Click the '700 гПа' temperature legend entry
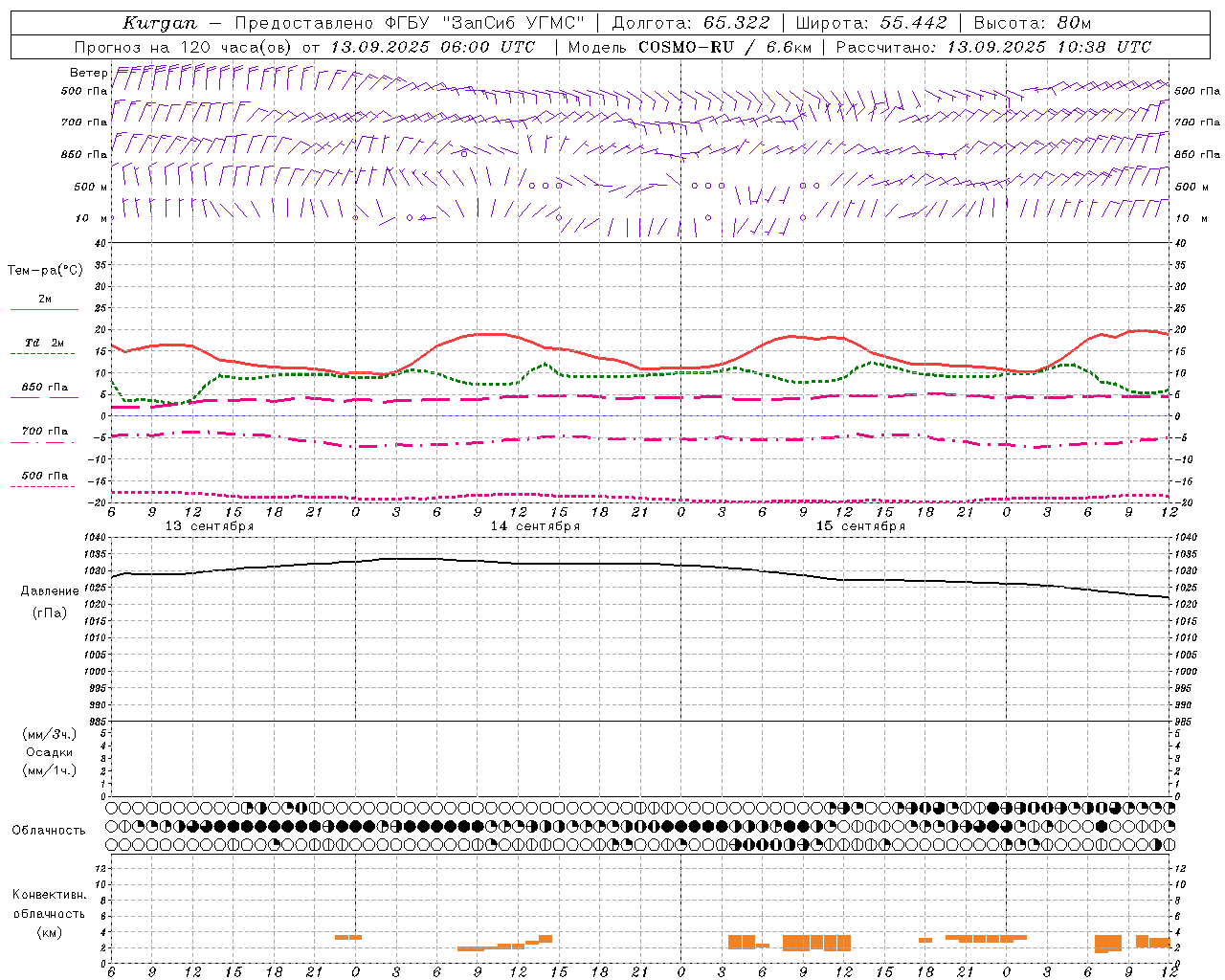The image size is (1225, 980). tap(45, 431)
